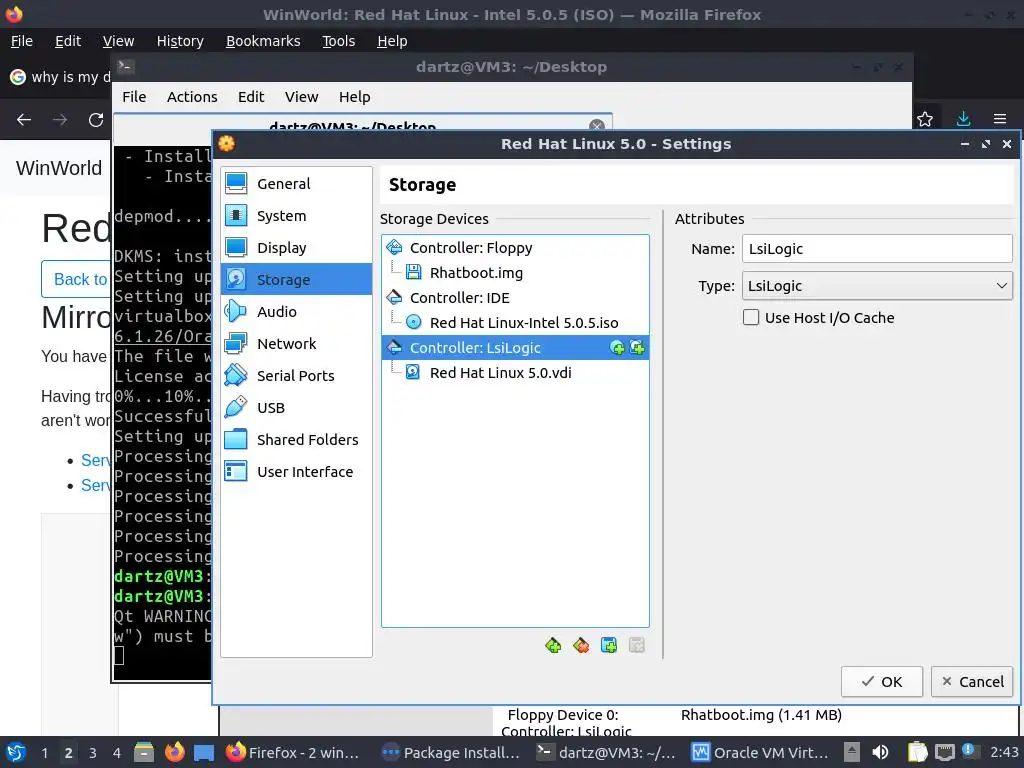
Task: Reload the Firefox page
Action: tap(96, 120)
